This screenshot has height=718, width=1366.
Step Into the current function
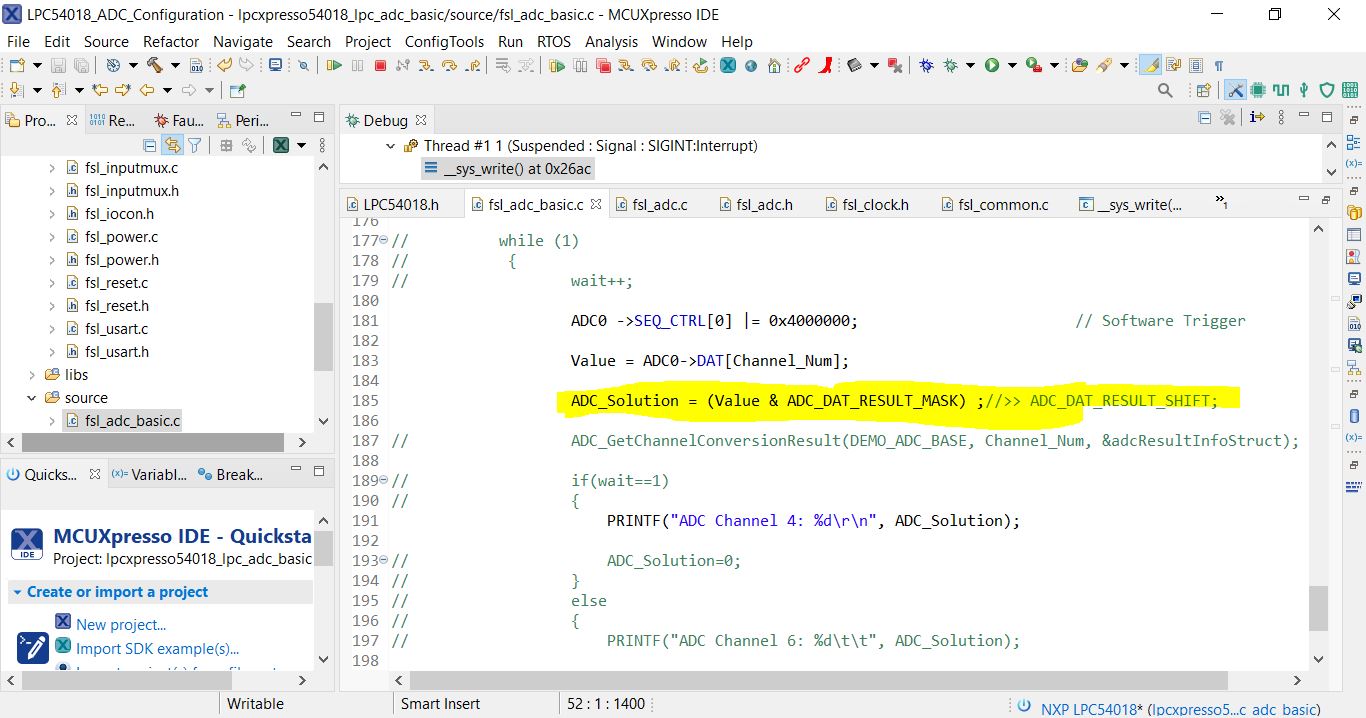(x=427, y=65)
